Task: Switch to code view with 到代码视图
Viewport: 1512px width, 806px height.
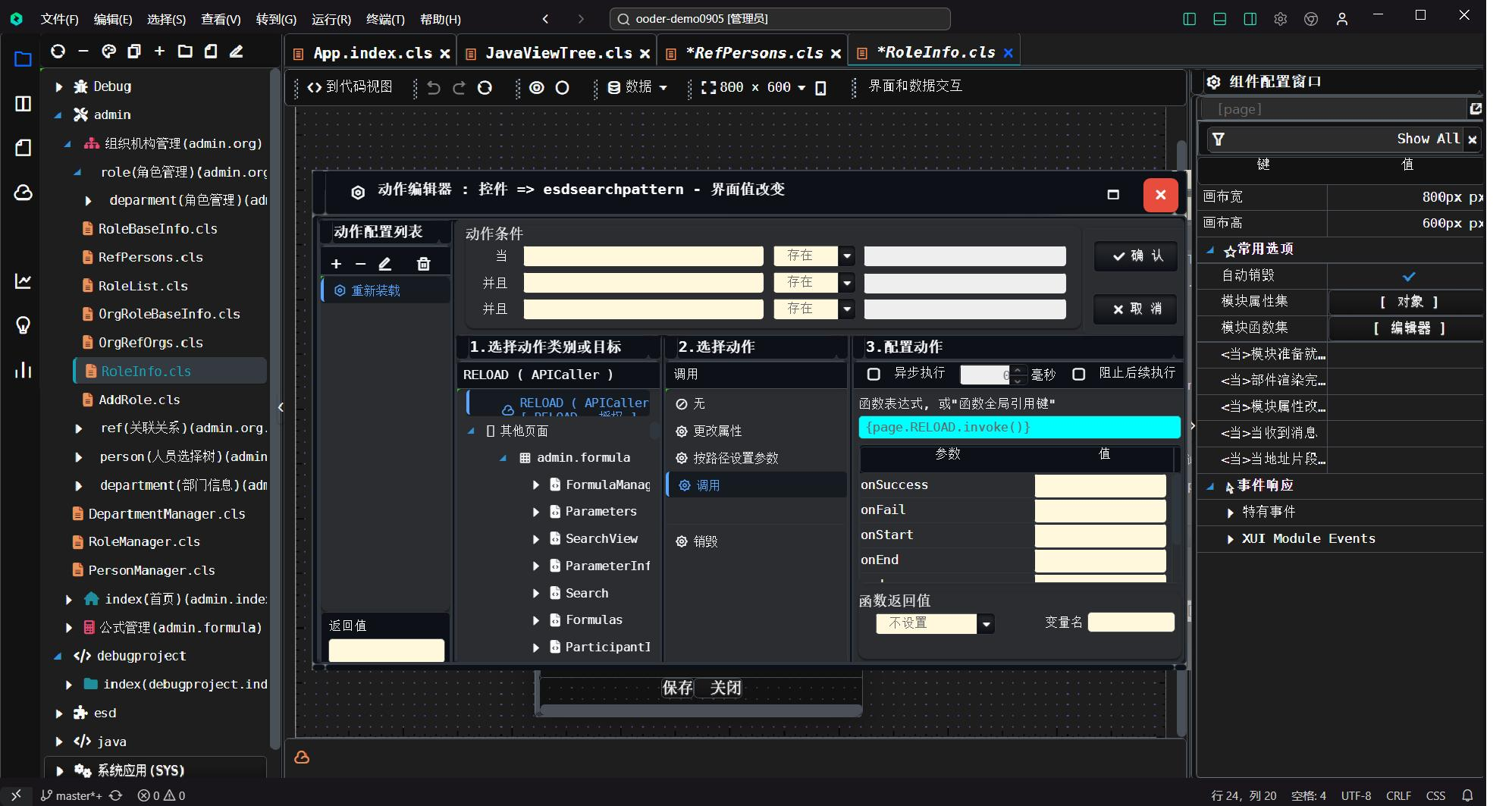Action: (x=350, y=87)
